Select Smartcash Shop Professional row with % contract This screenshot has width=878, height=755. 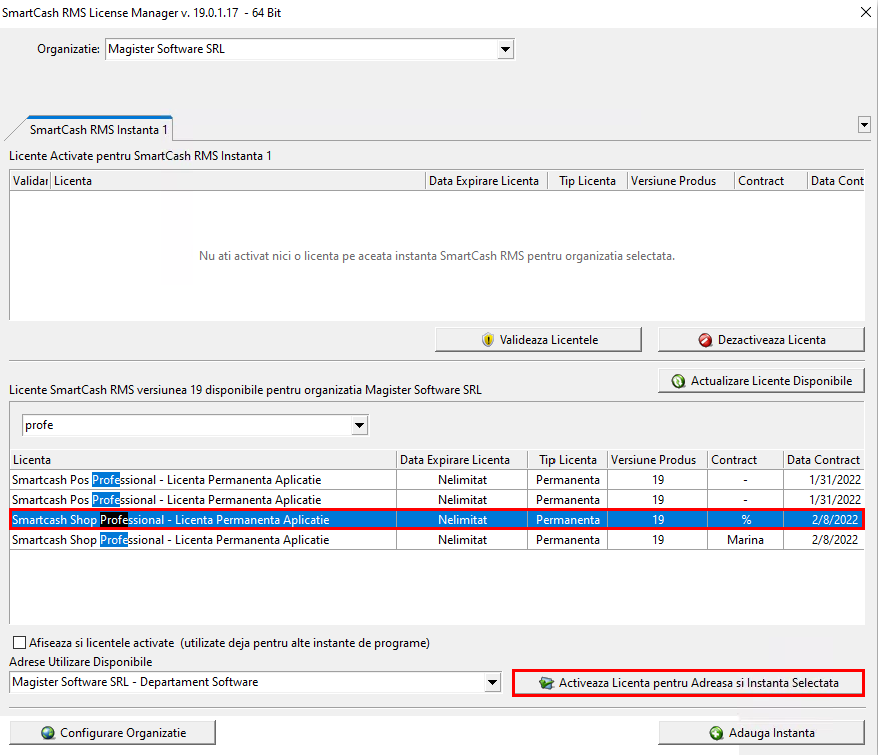(x=437, y=520)
